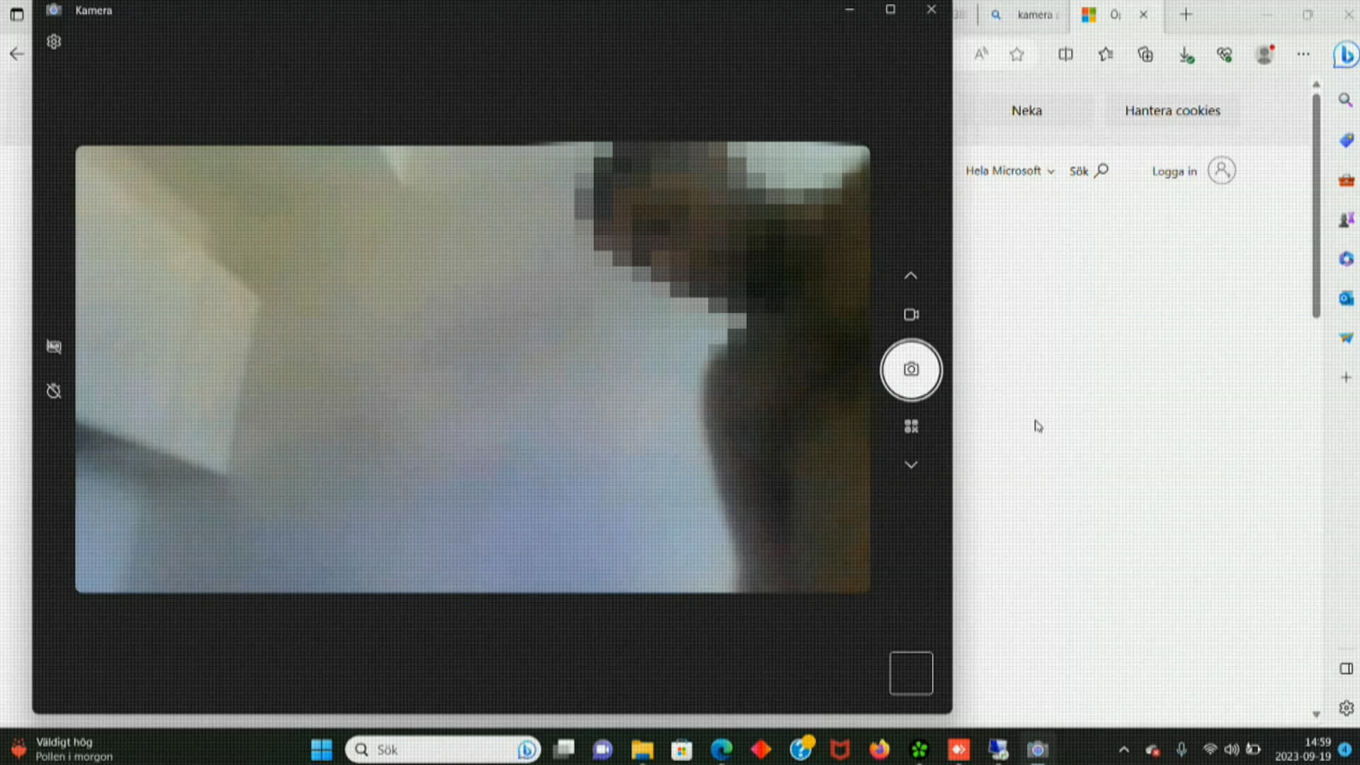Image resolution: width=1360 pixels, height=765 pixels.
Task: Click the Logga in link
Action: [x=1175, y=171]
